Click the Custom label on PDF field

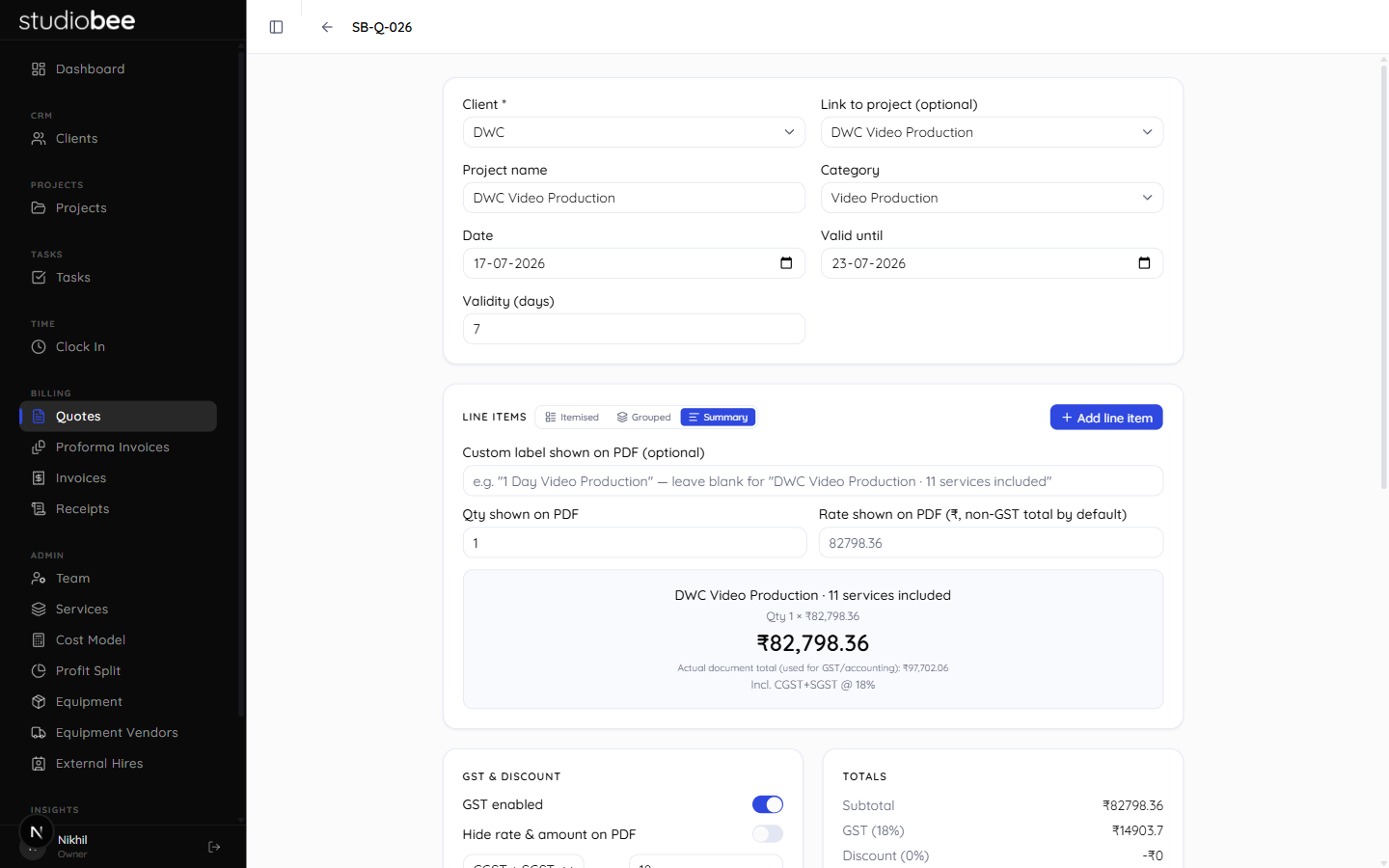point(813,481)
